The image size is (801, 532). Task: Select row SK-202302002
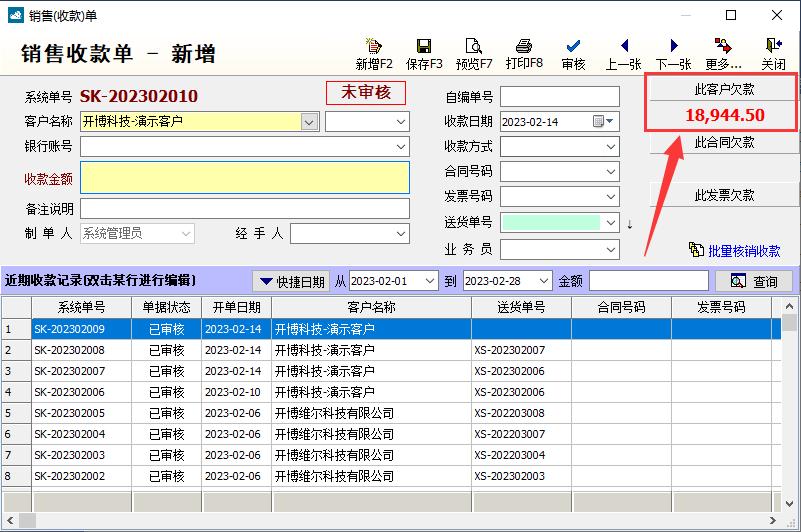point(391,476)
